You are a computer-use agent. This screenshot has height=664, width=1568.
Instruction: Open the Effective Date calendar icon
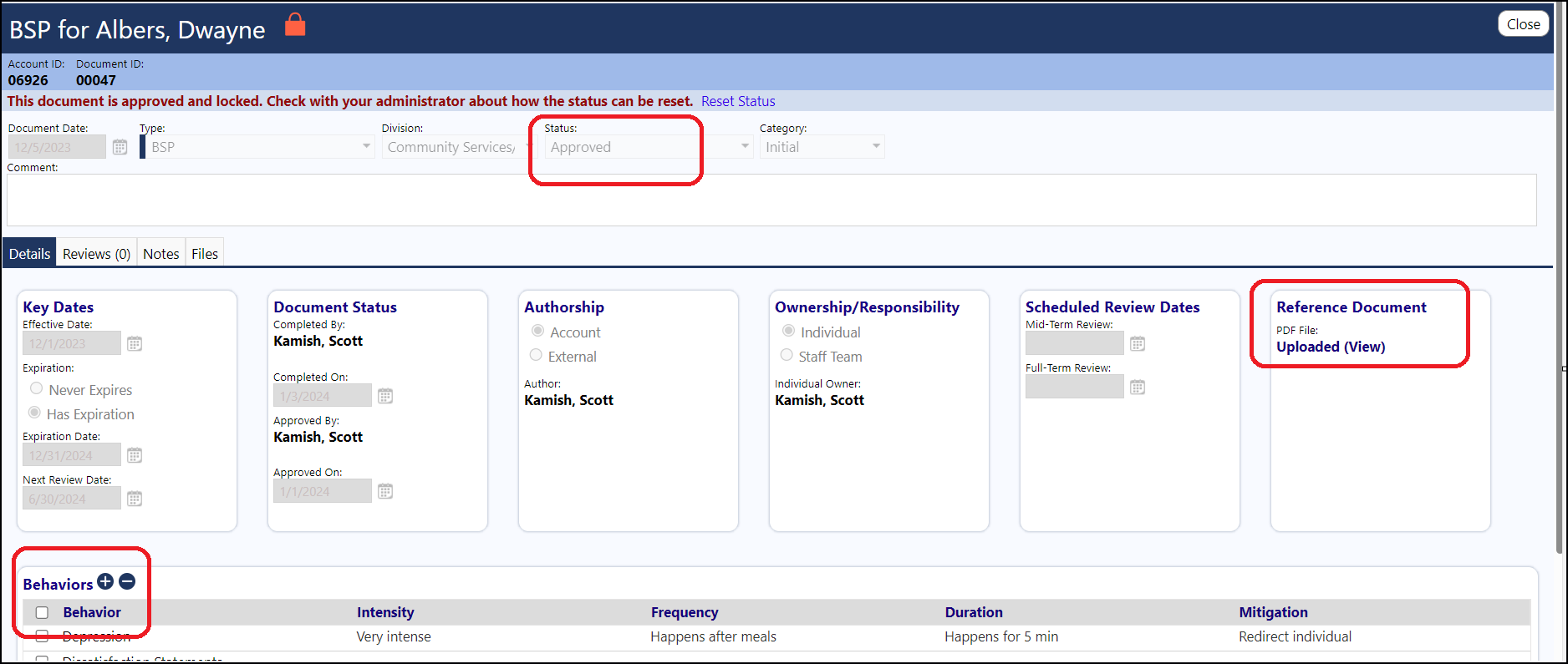[135, 343]
